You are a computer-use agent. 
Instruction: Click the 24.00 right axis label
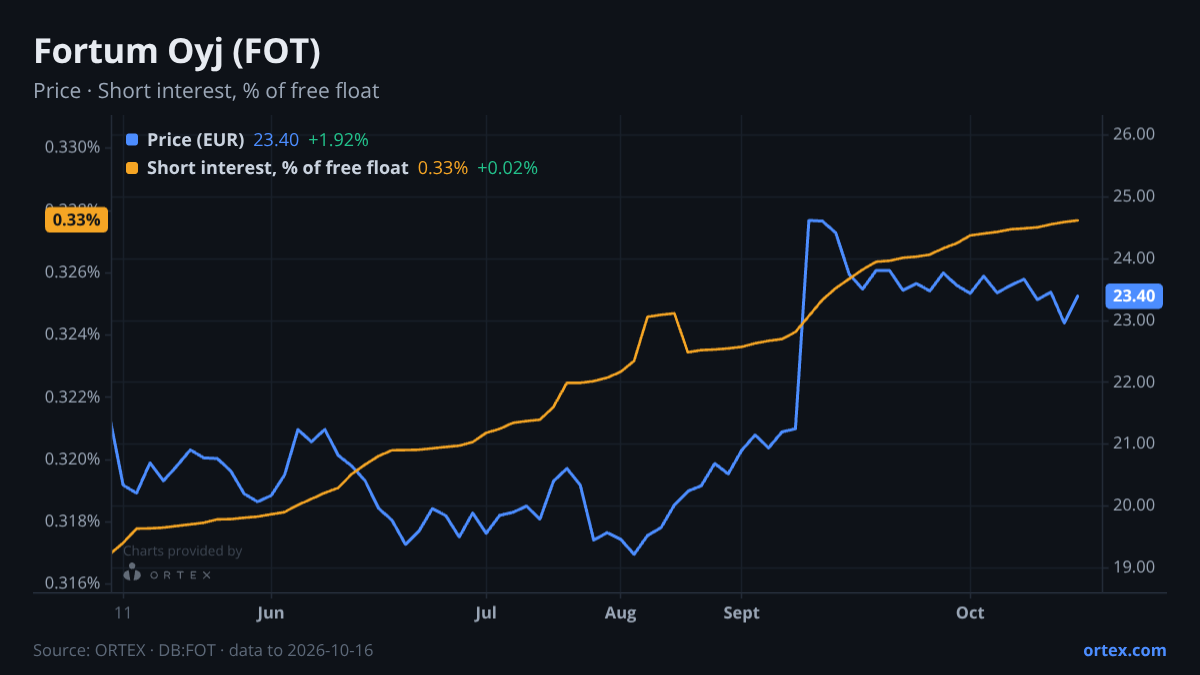(x=1134, y=258)
